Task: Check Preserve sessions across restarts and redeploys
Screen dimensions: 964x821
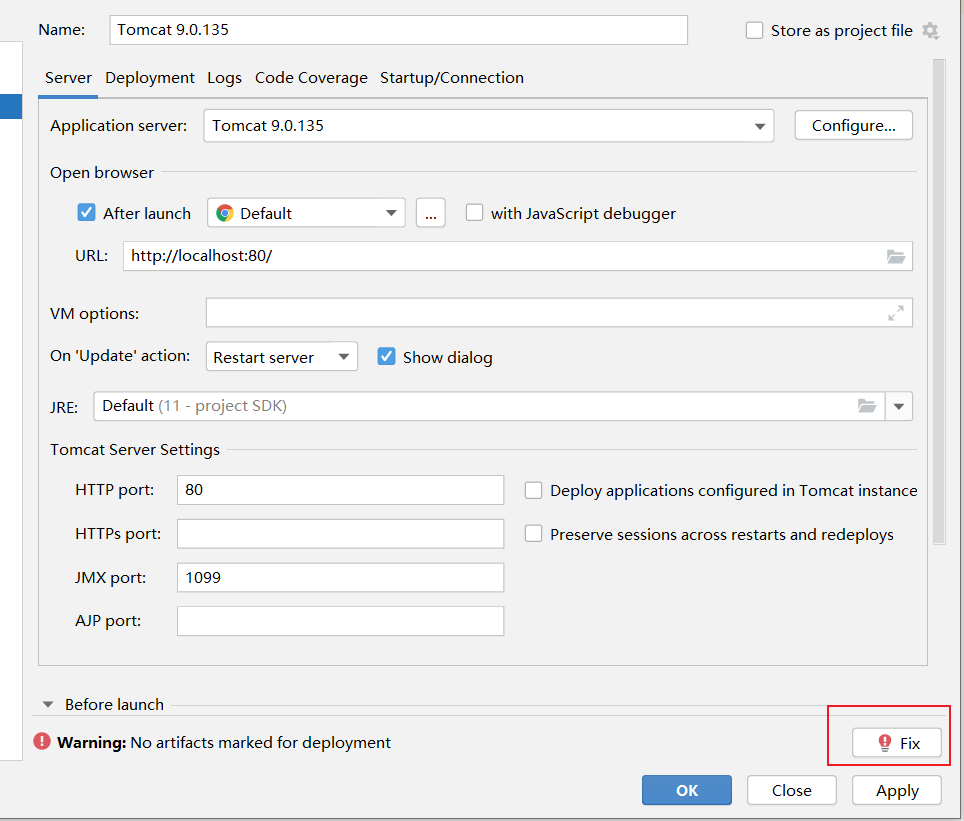Action: click(533, 534)
